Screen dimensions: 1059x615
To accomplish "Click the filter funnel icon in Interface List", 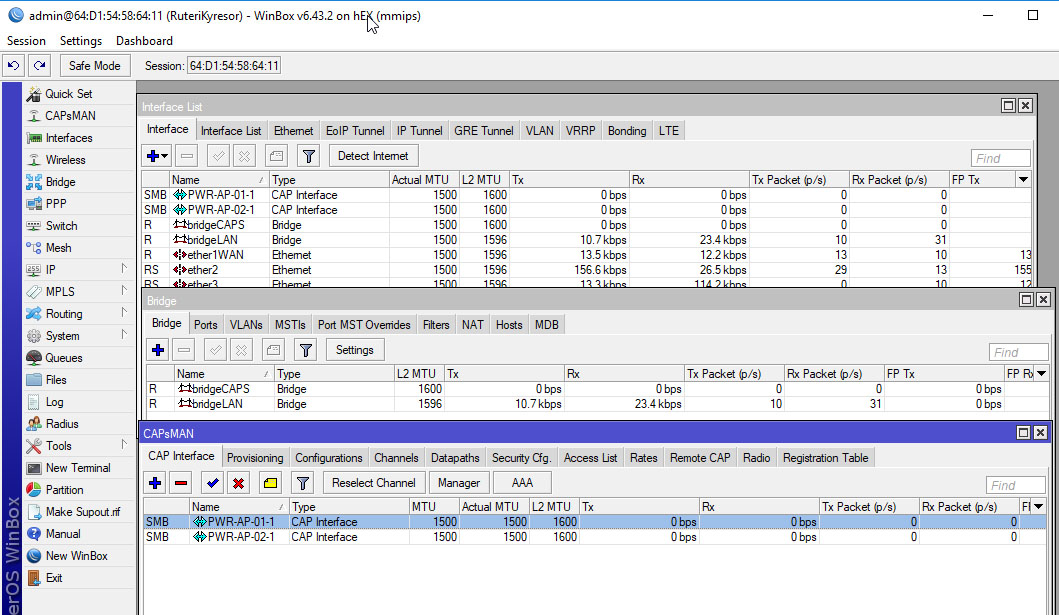I will 309,156.
